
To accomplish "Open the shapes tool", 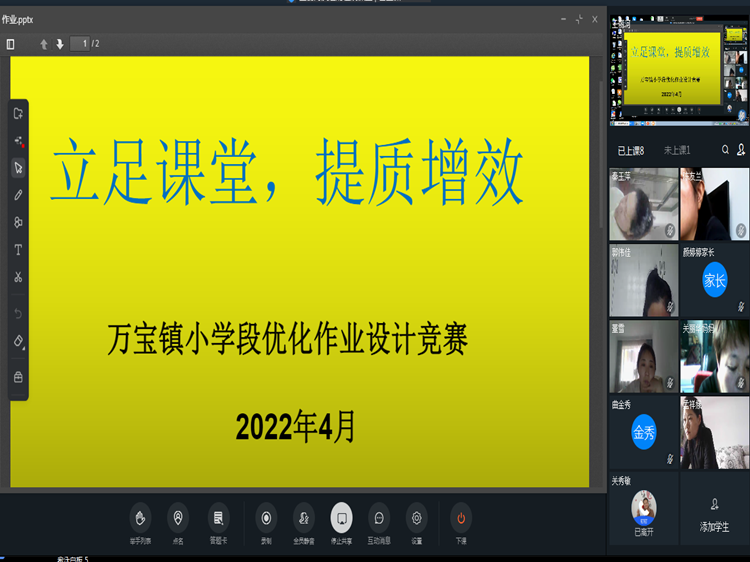I will (x=18, y=222).
